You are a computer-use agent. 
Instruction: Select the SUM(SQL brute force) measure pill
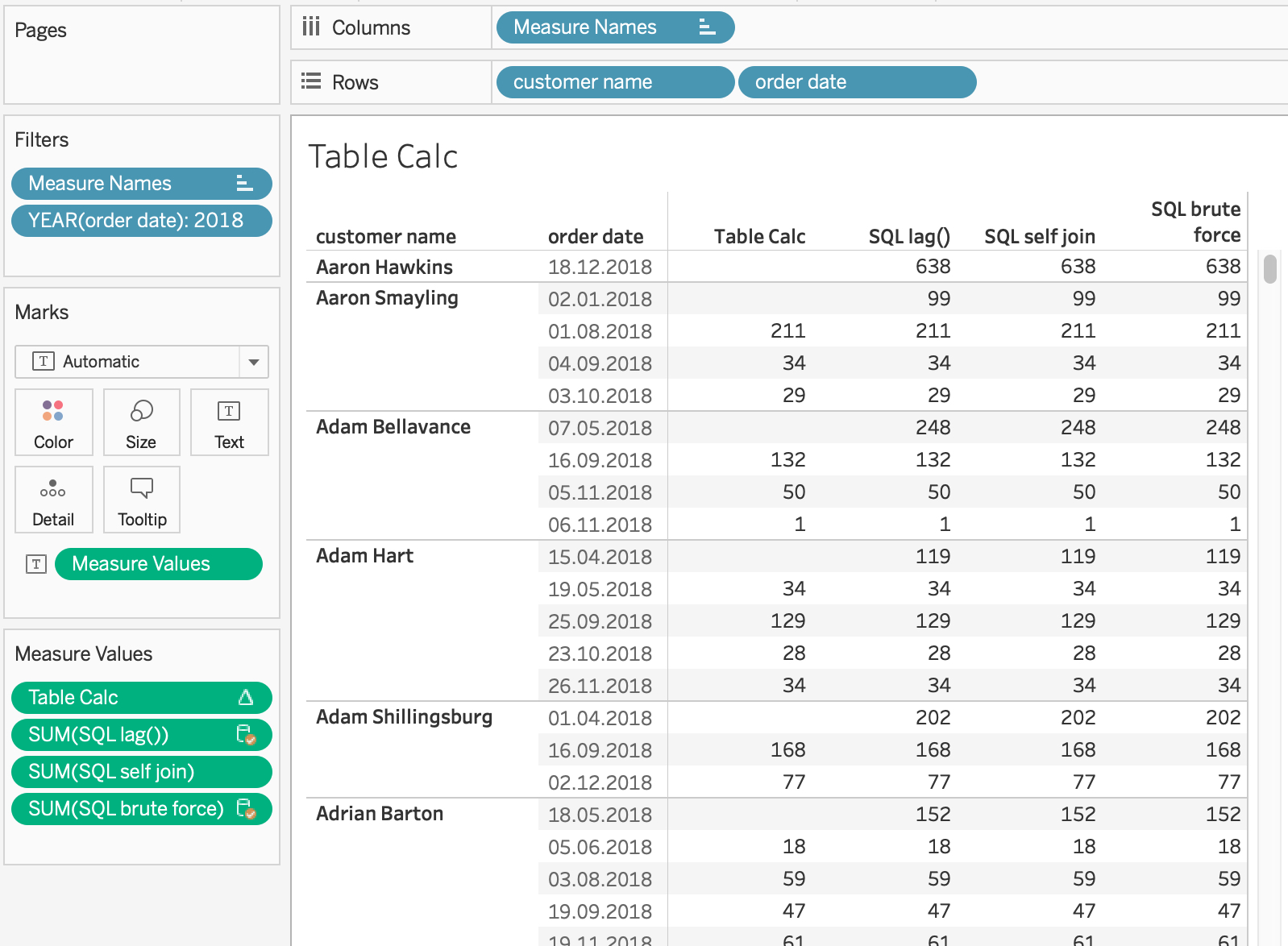coord(142,809)
